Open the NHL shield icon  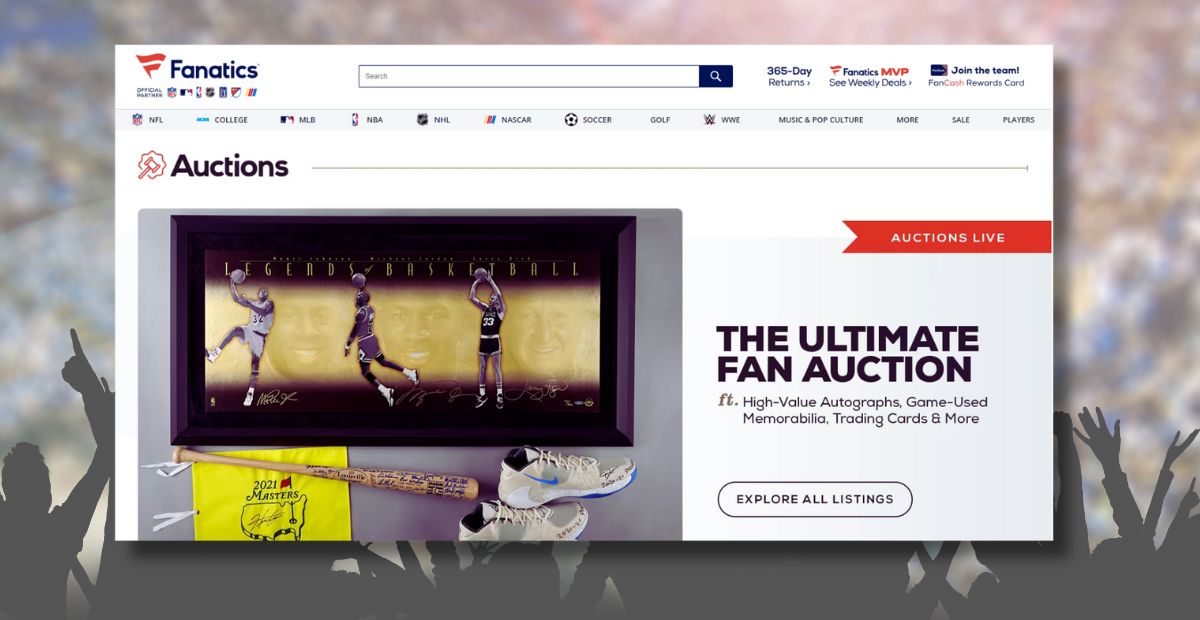[422, 120]
